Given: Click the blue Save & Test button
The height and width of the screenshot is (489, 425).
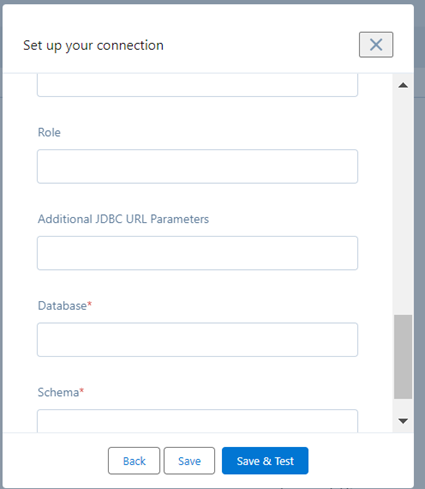Looking at the screenshot, I should pyautogui.click(x=265, y=461).
